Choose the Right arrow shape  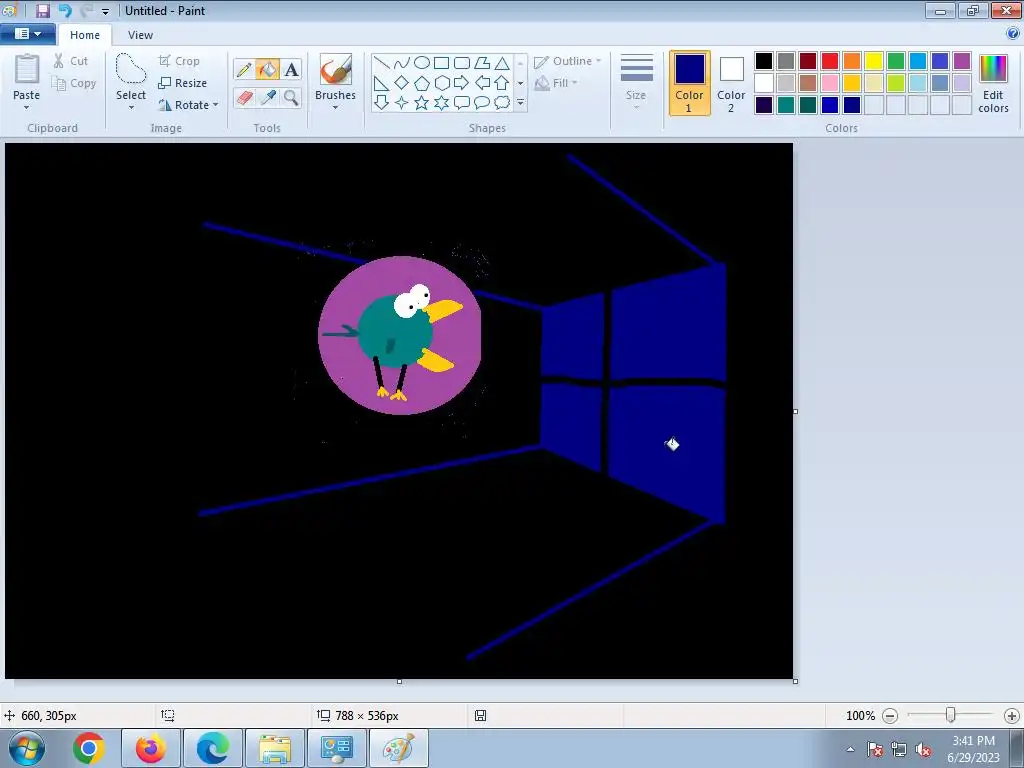[462, 83]
